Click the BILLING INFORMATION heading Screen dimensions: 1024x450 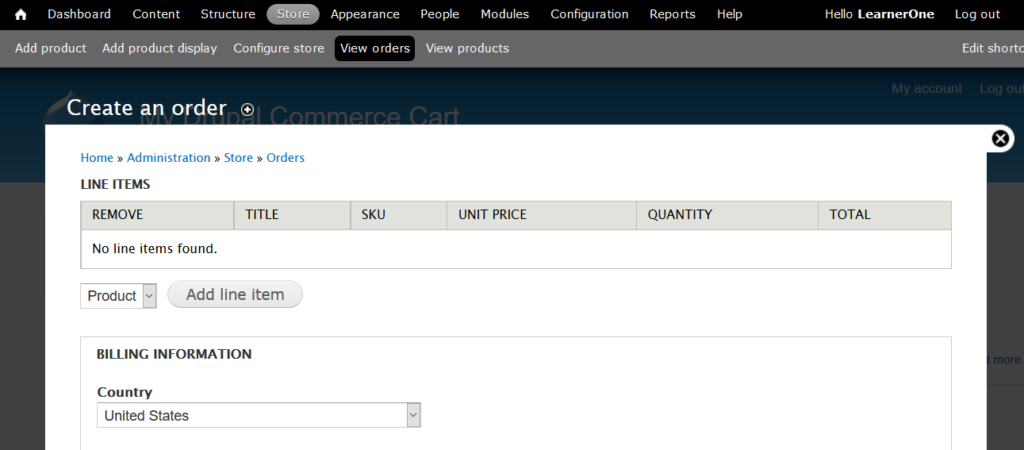174,354
